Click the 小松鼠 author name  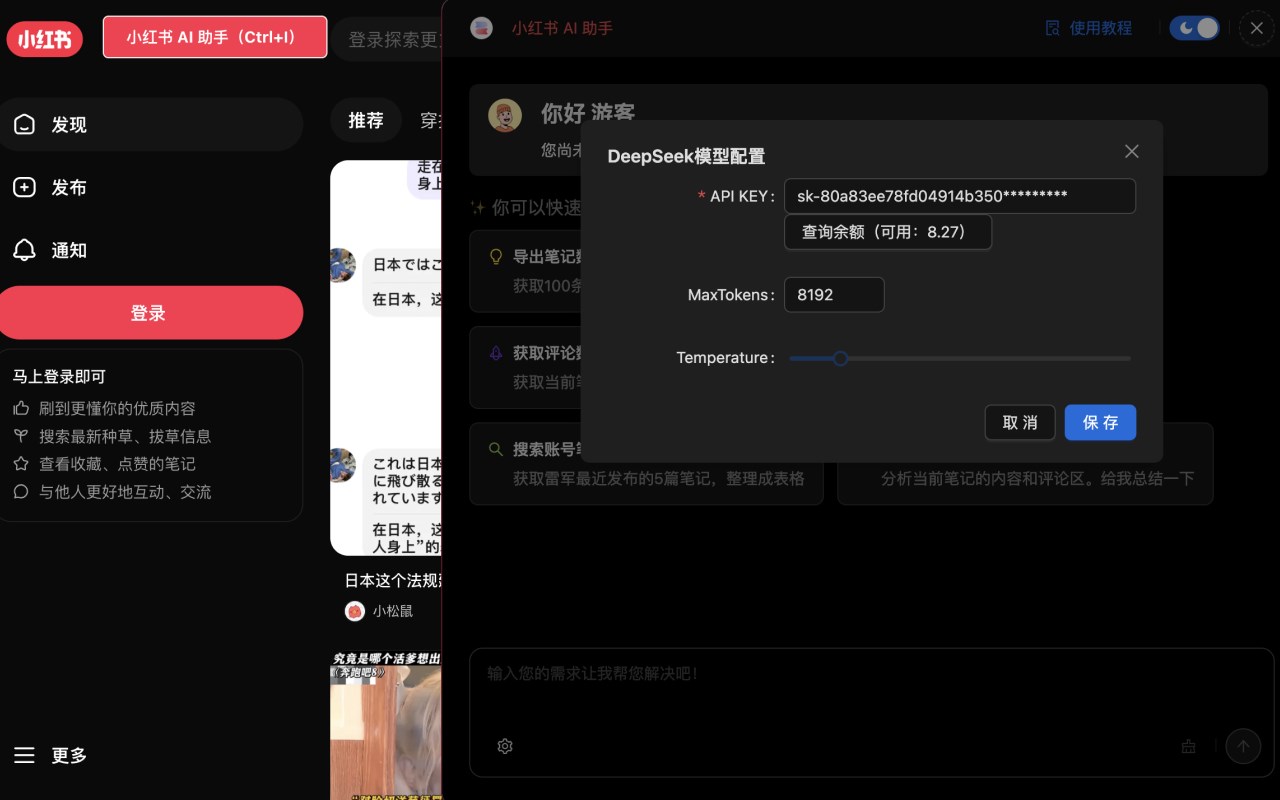393,610
